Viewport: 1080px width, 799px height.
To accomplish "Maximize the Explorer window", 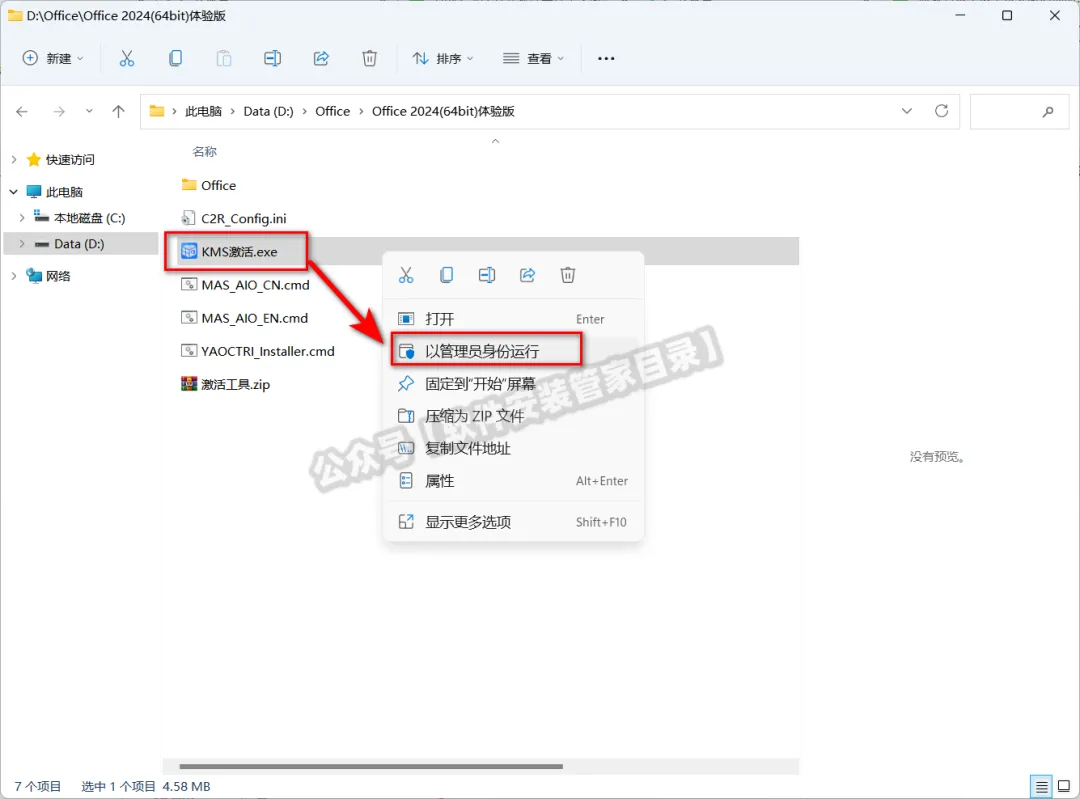I will (x=1007, y=15).
